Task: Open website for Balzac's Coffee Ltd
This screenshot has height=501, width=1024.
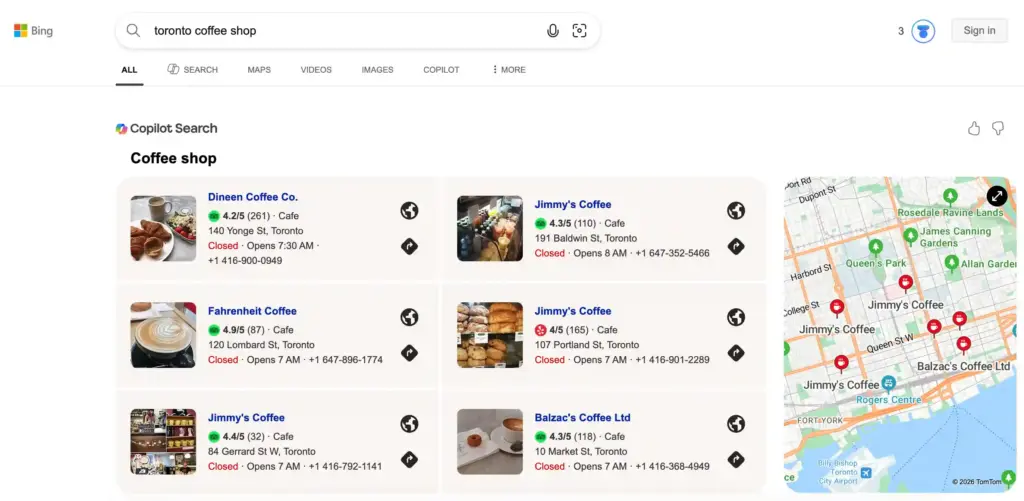Action: [x=736, y=423]
